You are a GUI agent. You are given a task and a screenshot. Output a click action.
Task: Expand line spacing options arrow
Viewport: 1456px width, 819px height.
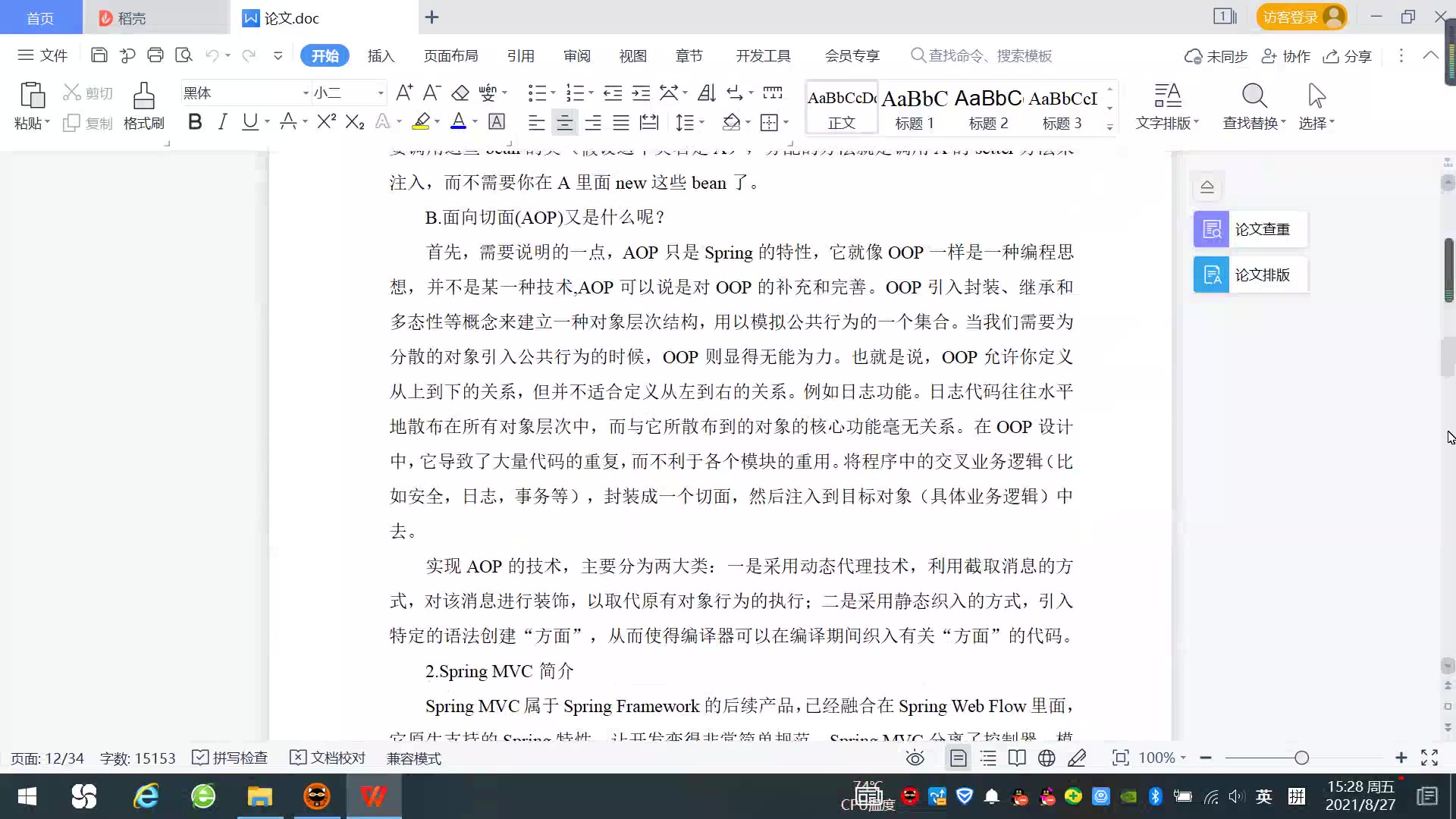(x=701, y=122)
